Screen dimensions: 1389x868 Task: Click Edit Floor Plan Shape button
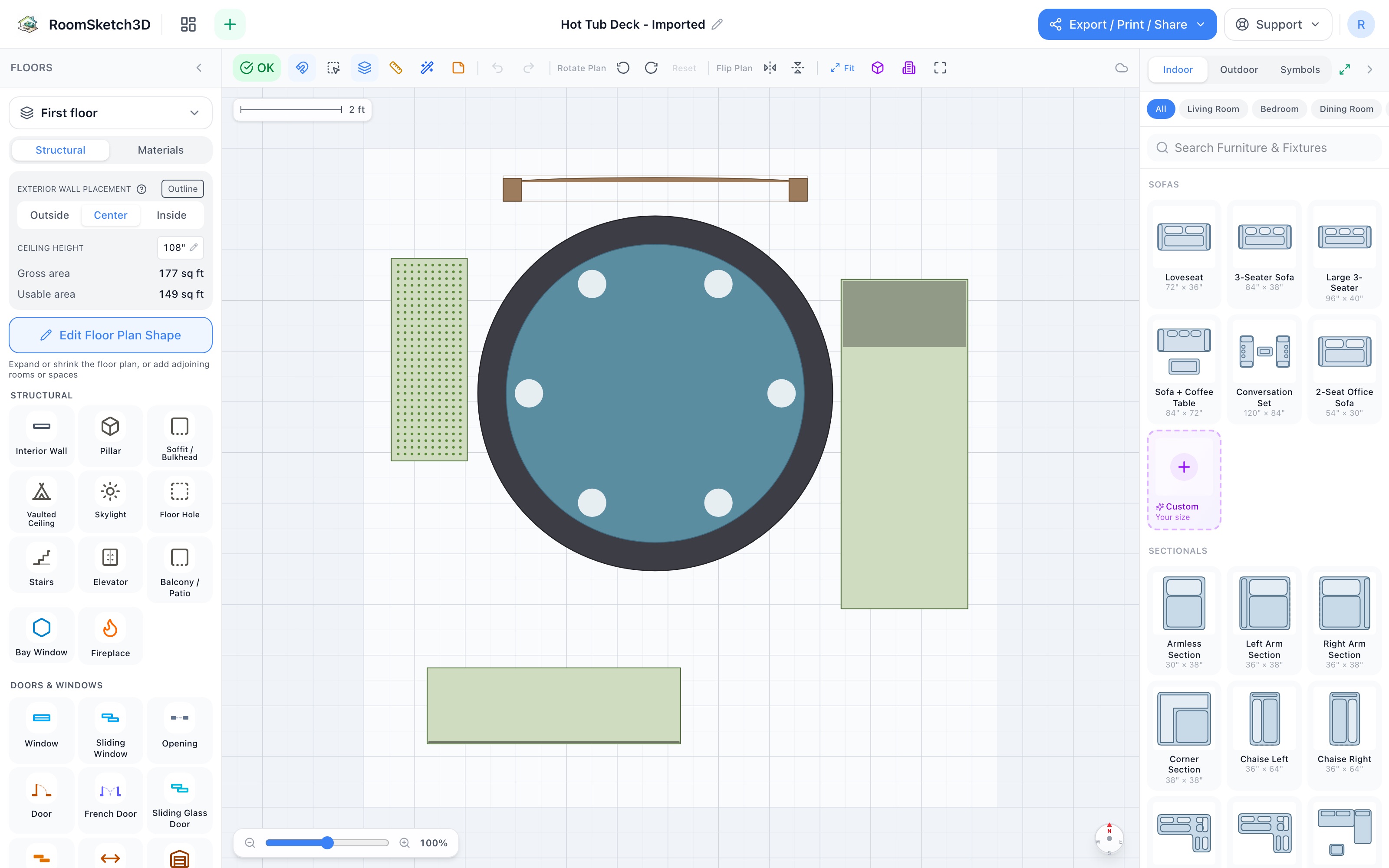tap(110, 335)
